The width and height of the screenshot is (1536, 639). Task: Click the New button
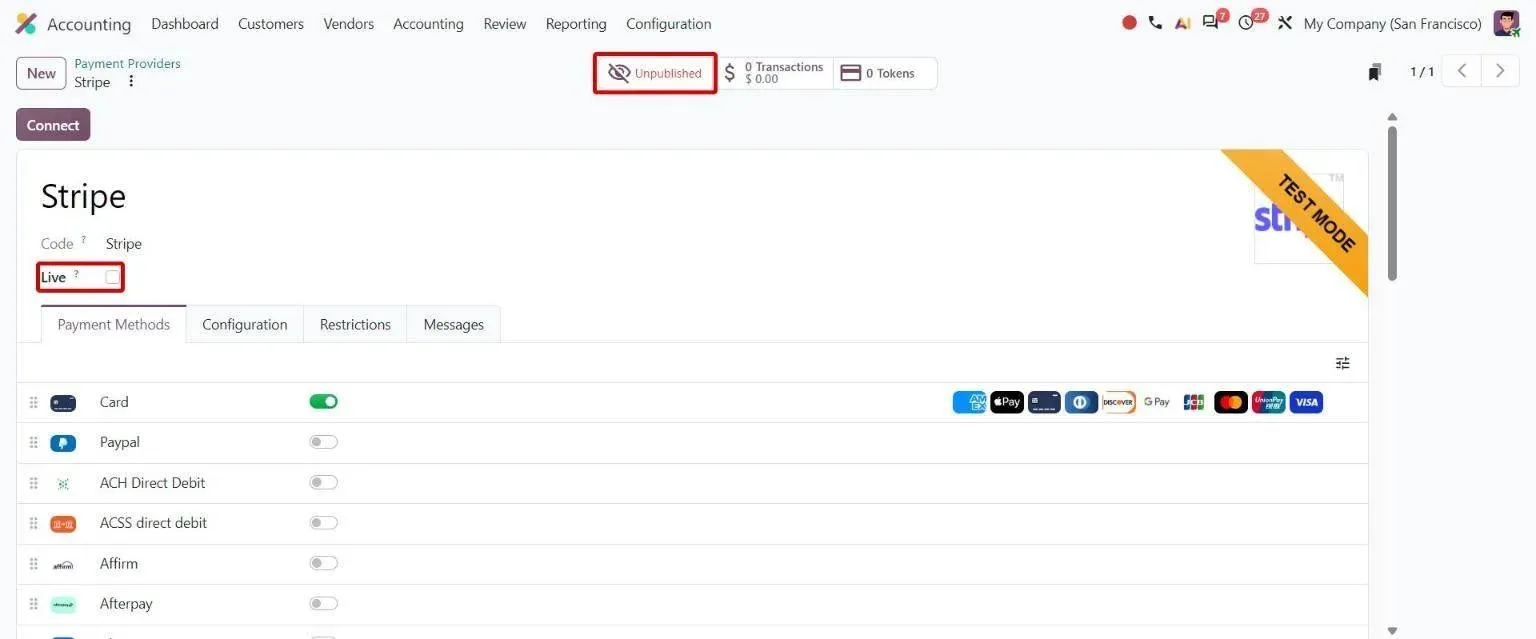41,73
